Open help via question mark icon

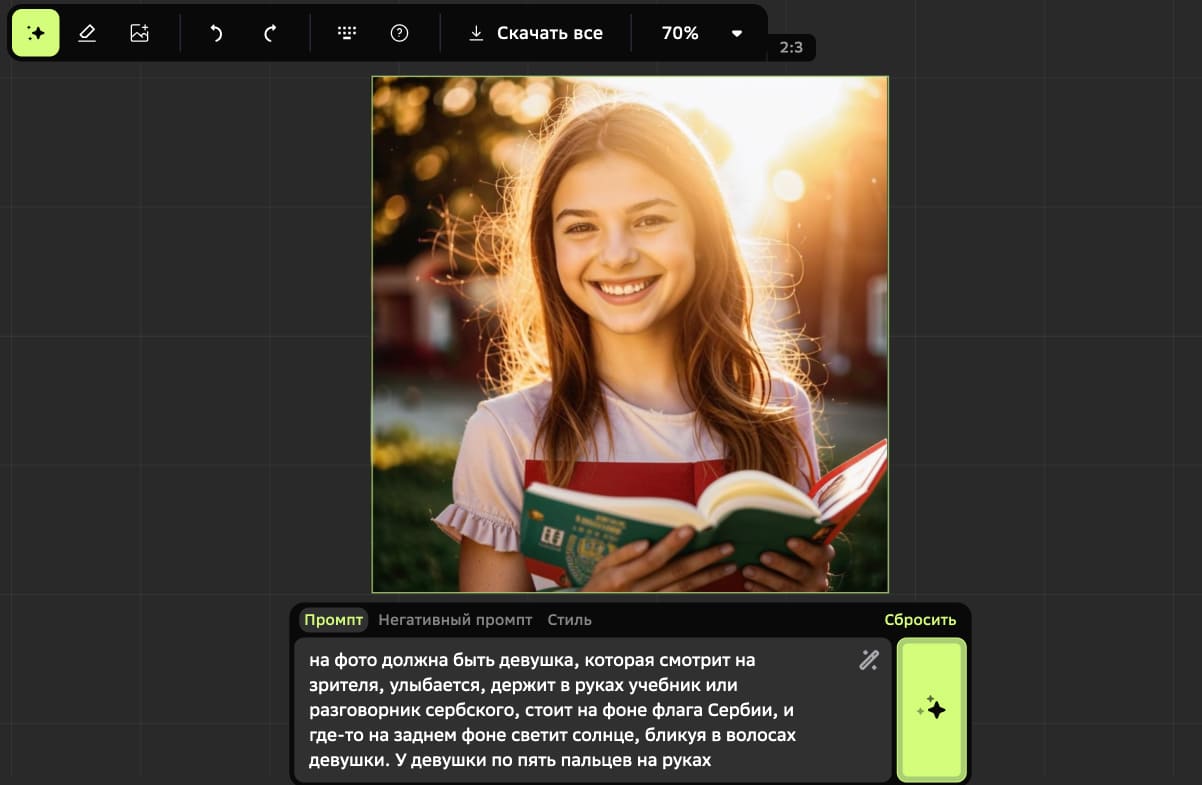[399, 33]
